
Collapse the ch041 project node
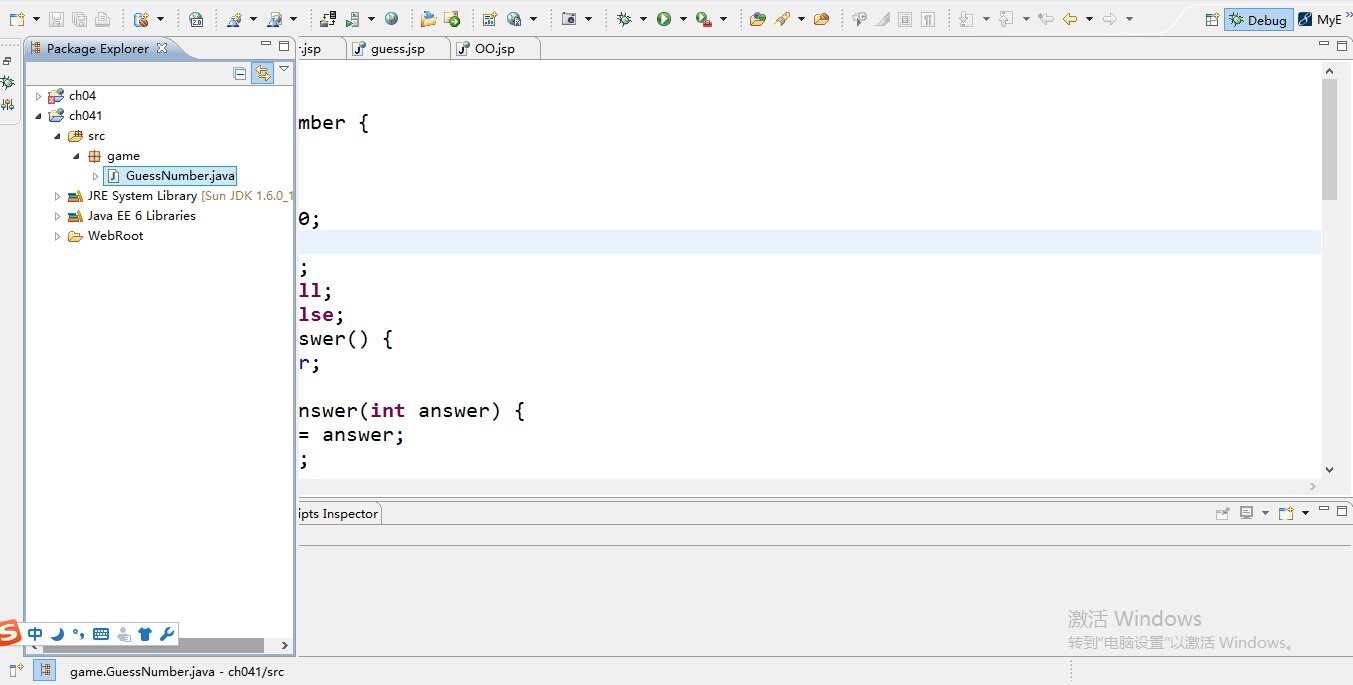tap(39, 116)
